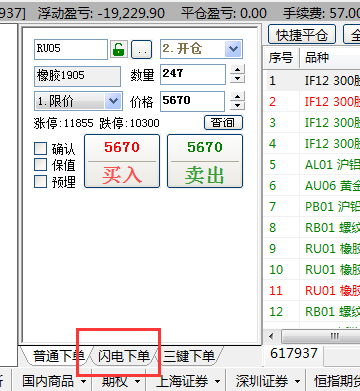The image size is (360, 391).
Task: Click the 卖出 5670 sell button
Action: pyautogui.click(x=205, y=161)
